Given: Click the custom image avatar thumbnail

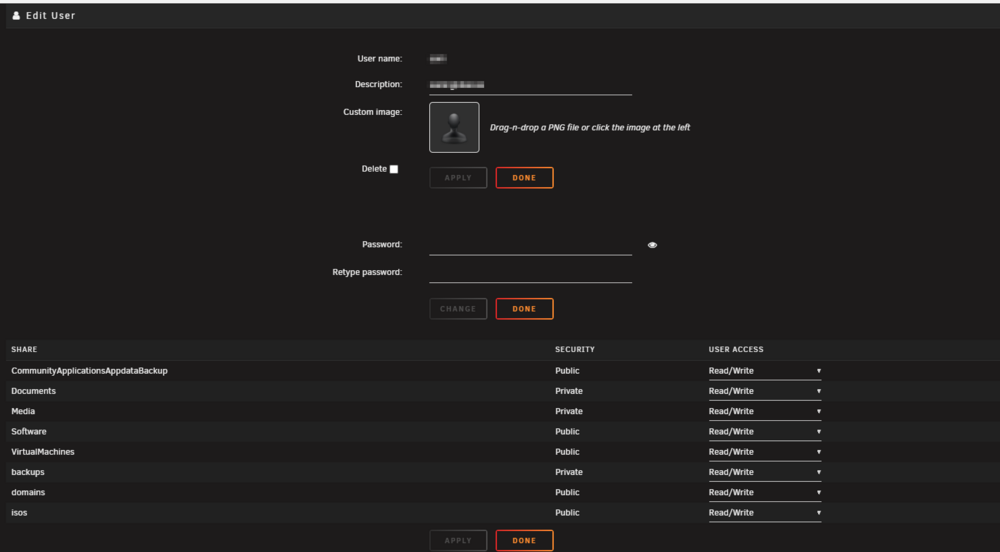Looking at the screenshot, I should coord(454,127).
